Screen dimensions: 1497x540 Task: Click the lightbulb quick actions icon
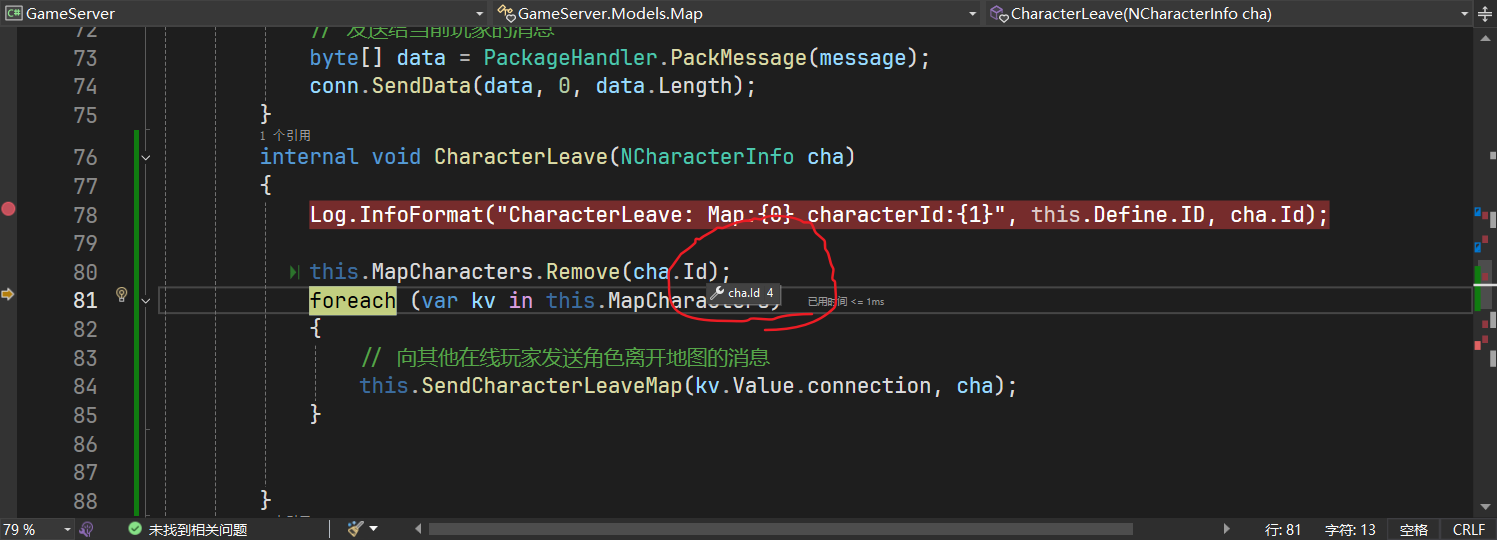point(122,295)
